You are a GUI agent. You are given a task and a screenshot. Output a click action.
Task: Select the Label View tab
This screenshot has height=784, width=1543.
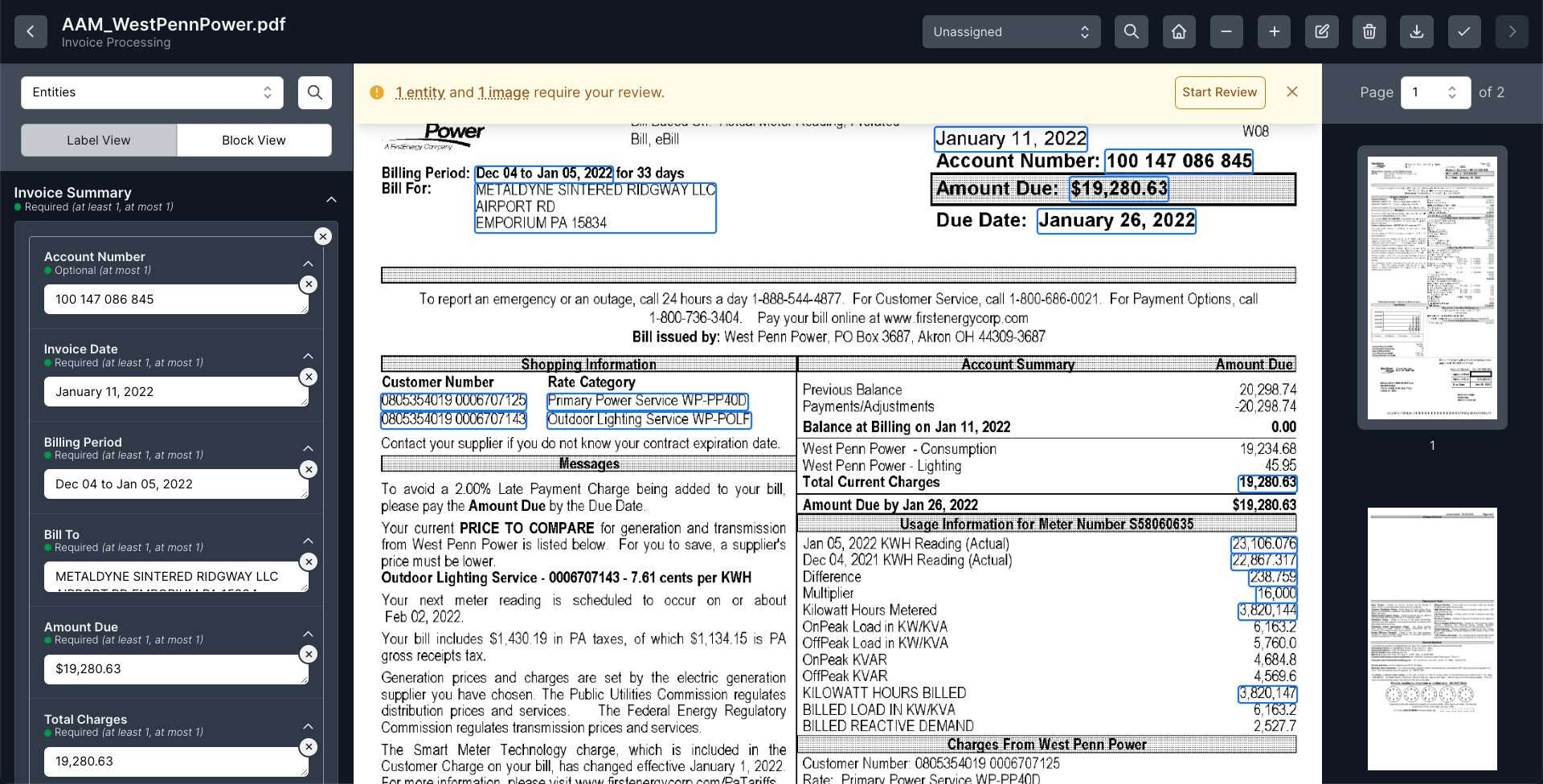click(x=98, y=140)
